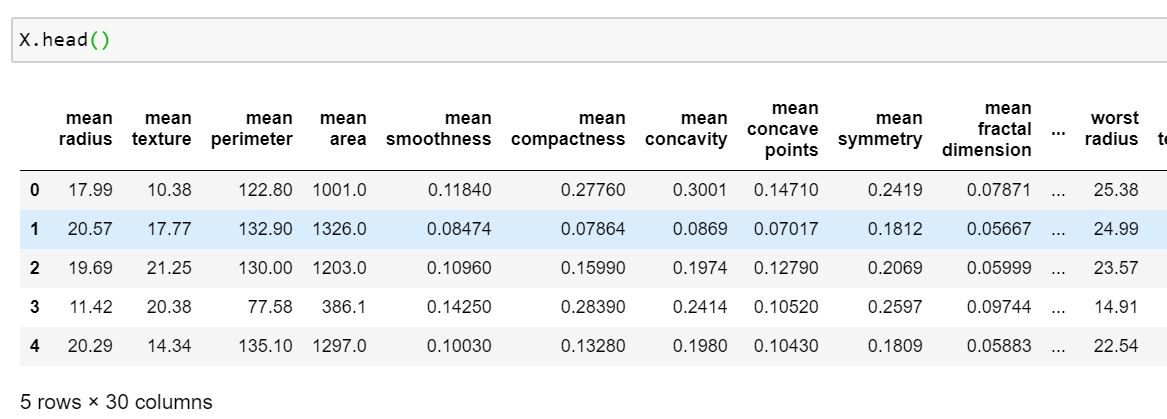Click row index 3 label
The width and height of the screenshot is (1167, 419).
click(x=34, y=307)
